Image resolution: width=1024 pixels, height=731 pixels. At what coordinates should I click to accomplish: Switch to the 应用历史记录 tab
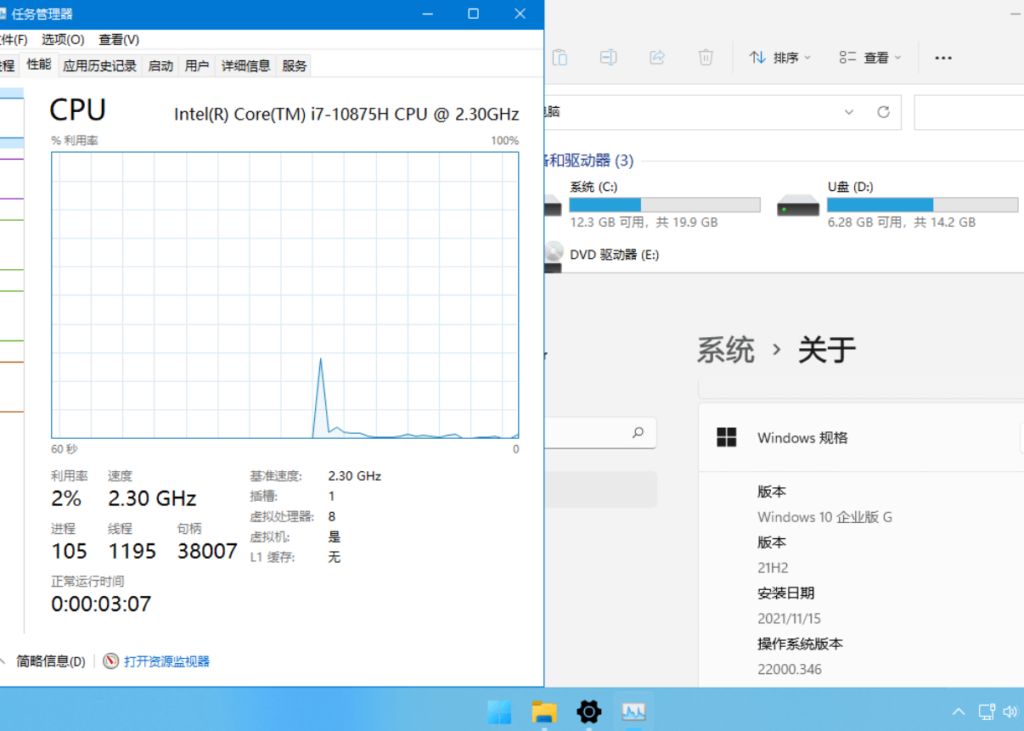[99, 65]
